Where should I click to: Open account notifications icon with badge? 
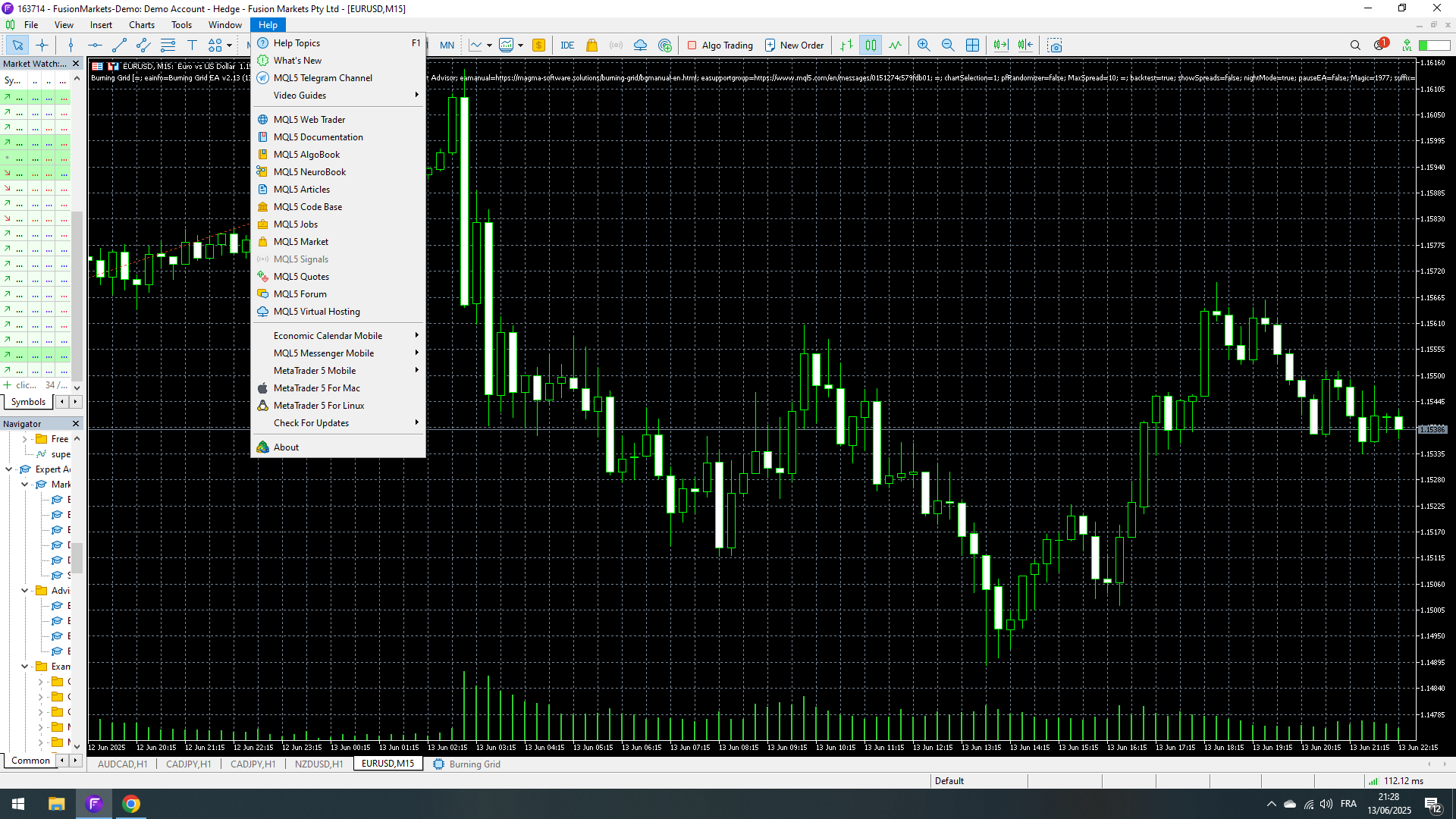pos(1380,45)
